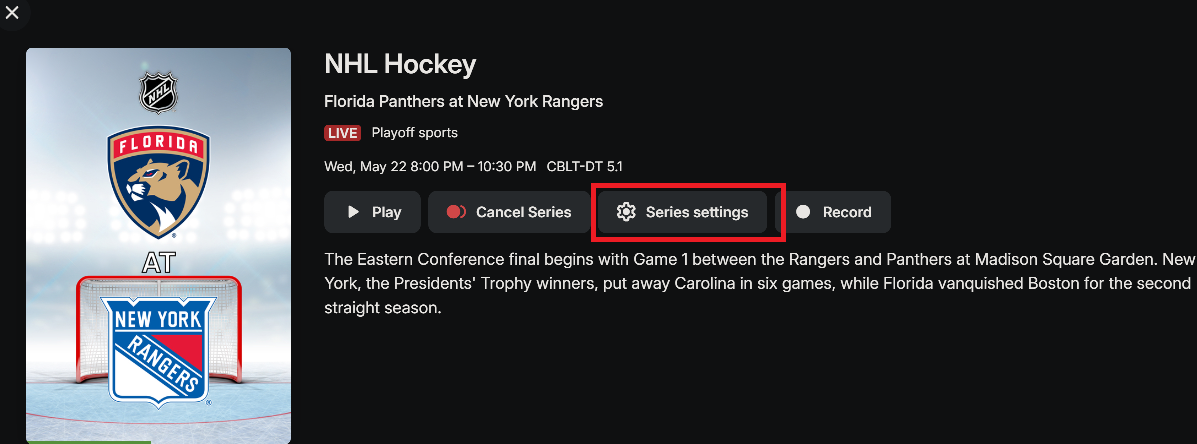Screen dimensions: 1197x444
Task: Click the green progress bar under poster
Action: (x=88, y=441)
